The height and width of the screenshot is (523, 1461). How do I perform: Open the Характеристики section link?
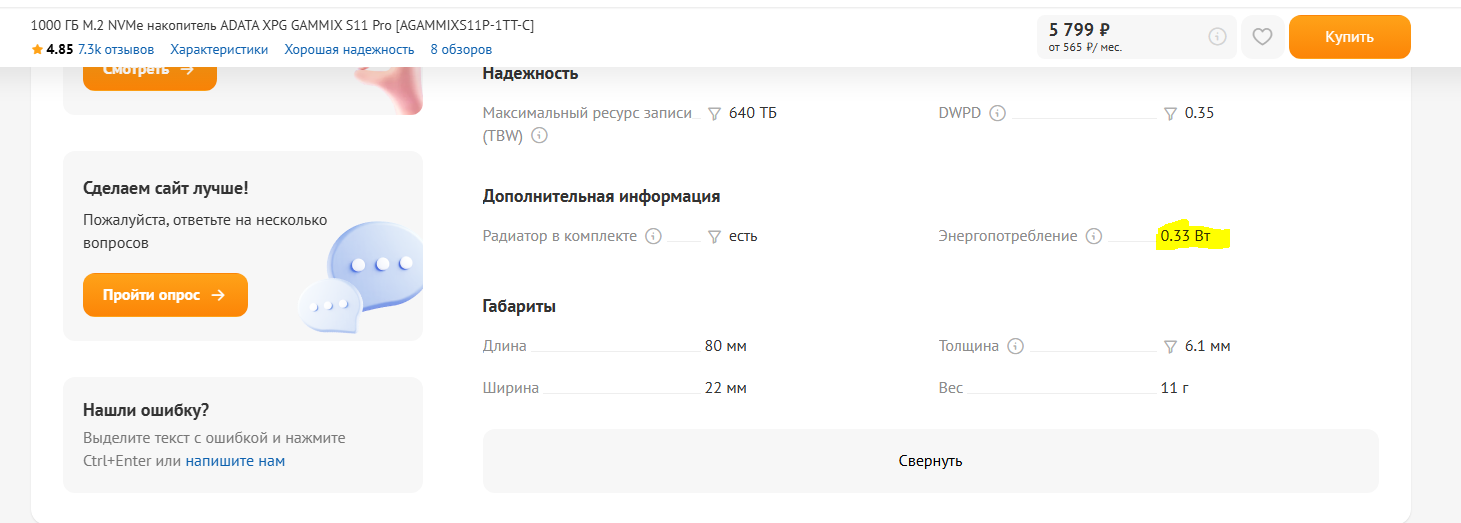219,49
